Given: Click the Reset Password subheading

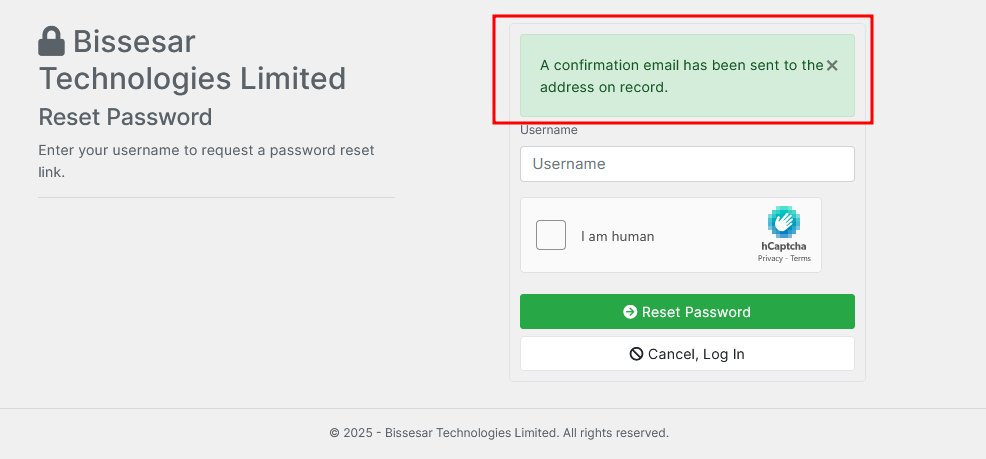Looking at the screenshot, I should point(125,117).
